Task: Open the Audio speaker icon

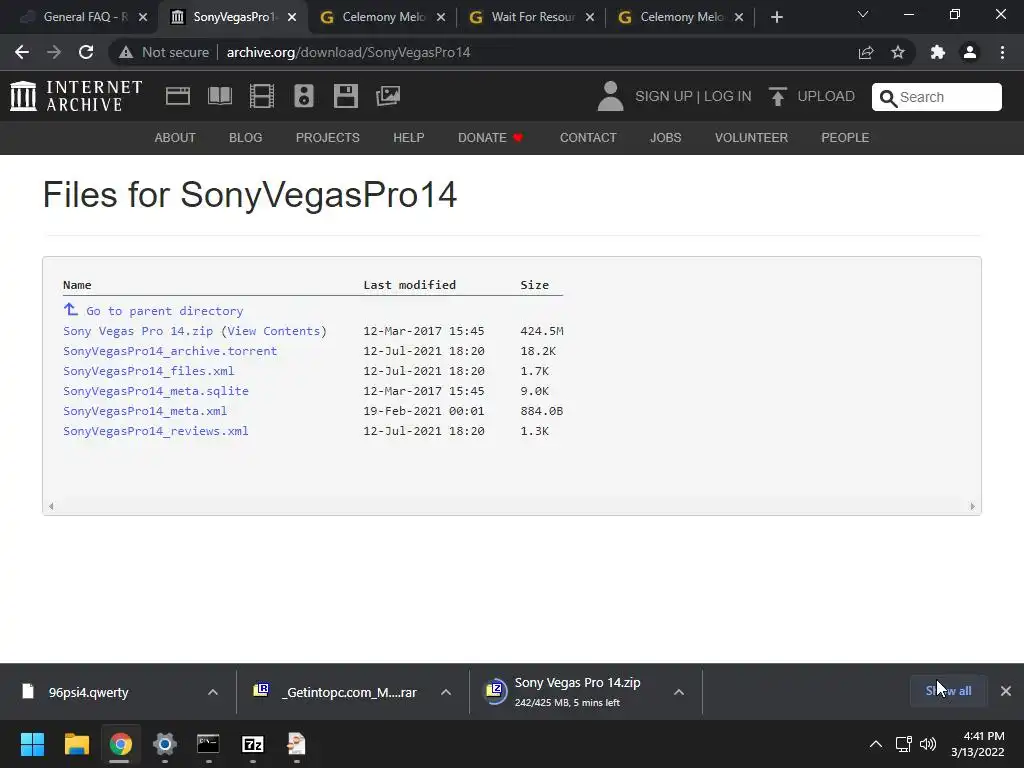Action: pyautogui.click(x=304, y=96)
